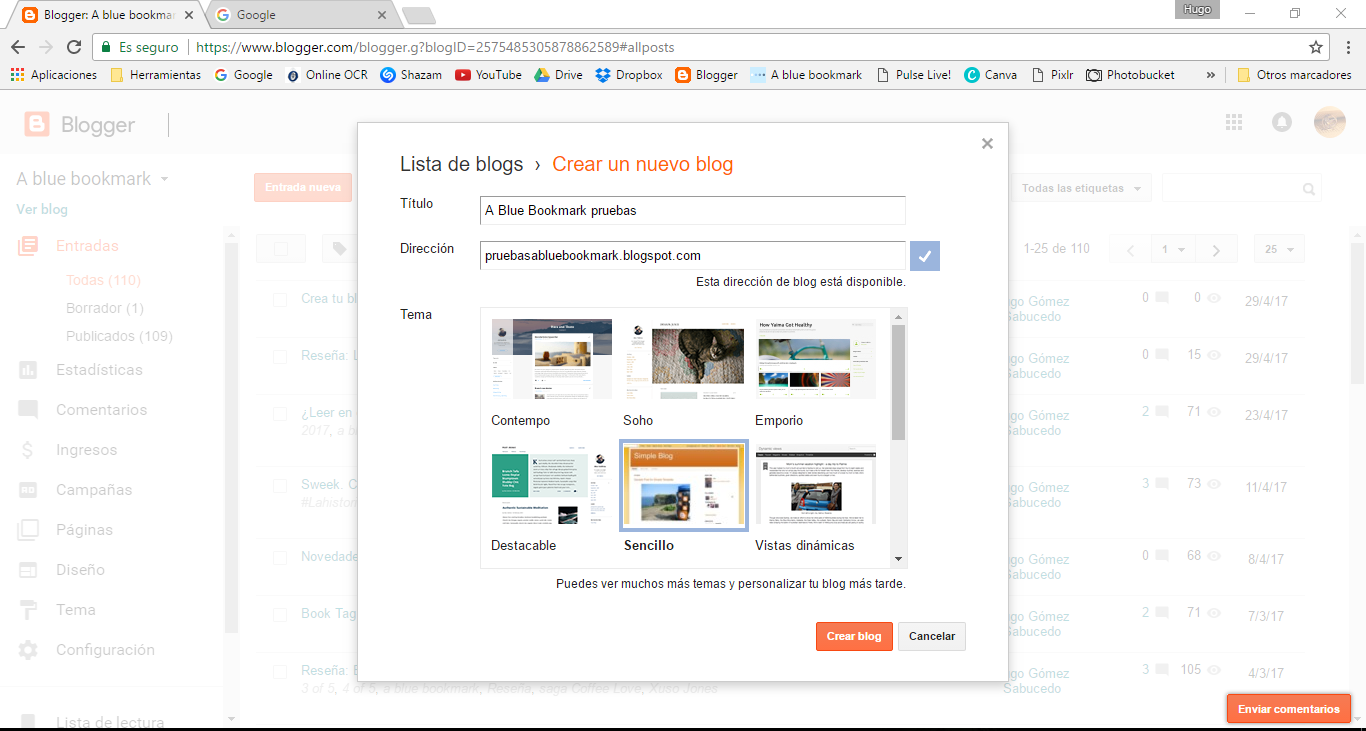The height and width of the screenshot is (731, 1366).
Task: Toggle the select-all posts checkbox
Action: point(281,249)
